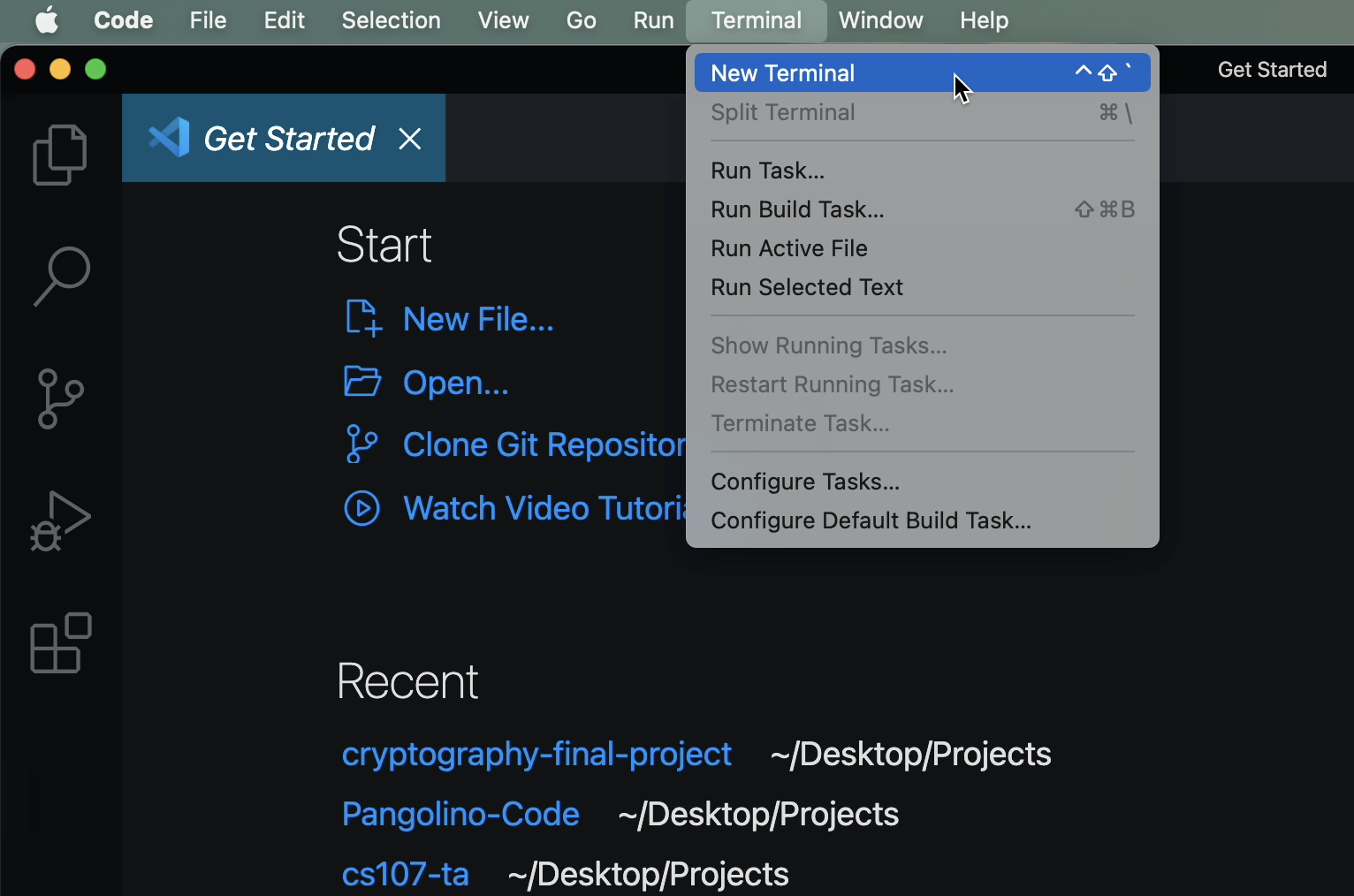This screenshot has height=896, width=1354.
Task: Click the New File... link
Action: point(478,319)
